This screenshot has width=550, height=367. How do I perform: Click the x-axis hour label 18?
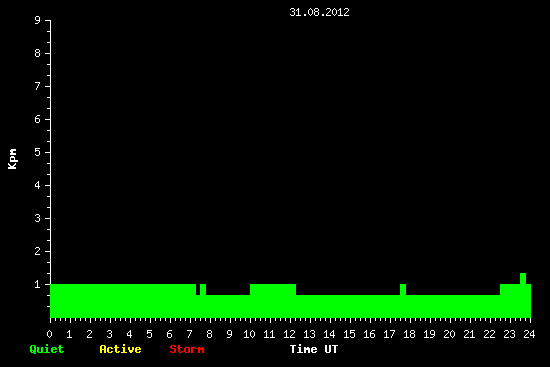[409, 334]
